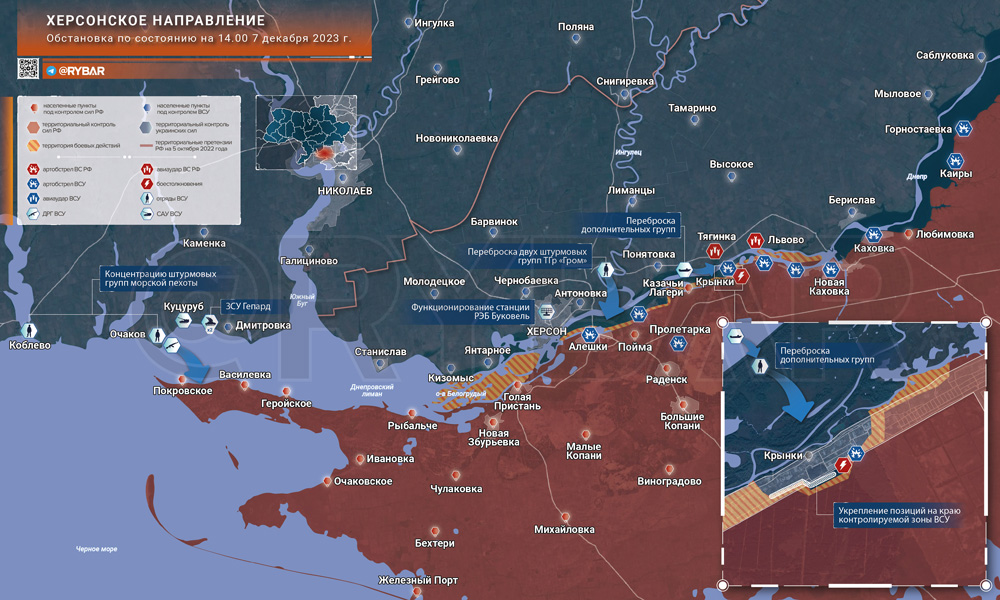1000x600 pixels.
Task: Click the РЭБ Буковель station icon near Херсон
Action: pos(546,312)
